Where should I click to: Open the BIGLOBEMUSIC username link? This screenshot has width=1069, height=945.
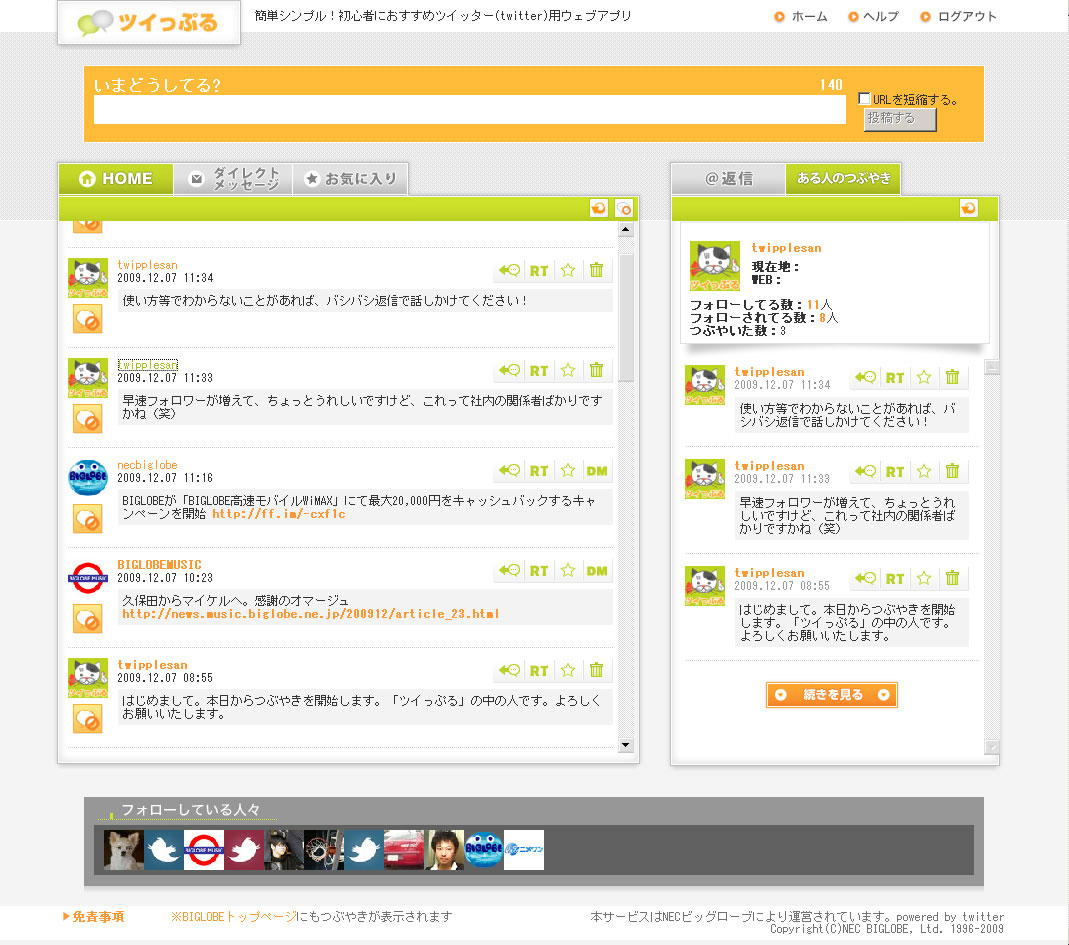pos(160,565)
